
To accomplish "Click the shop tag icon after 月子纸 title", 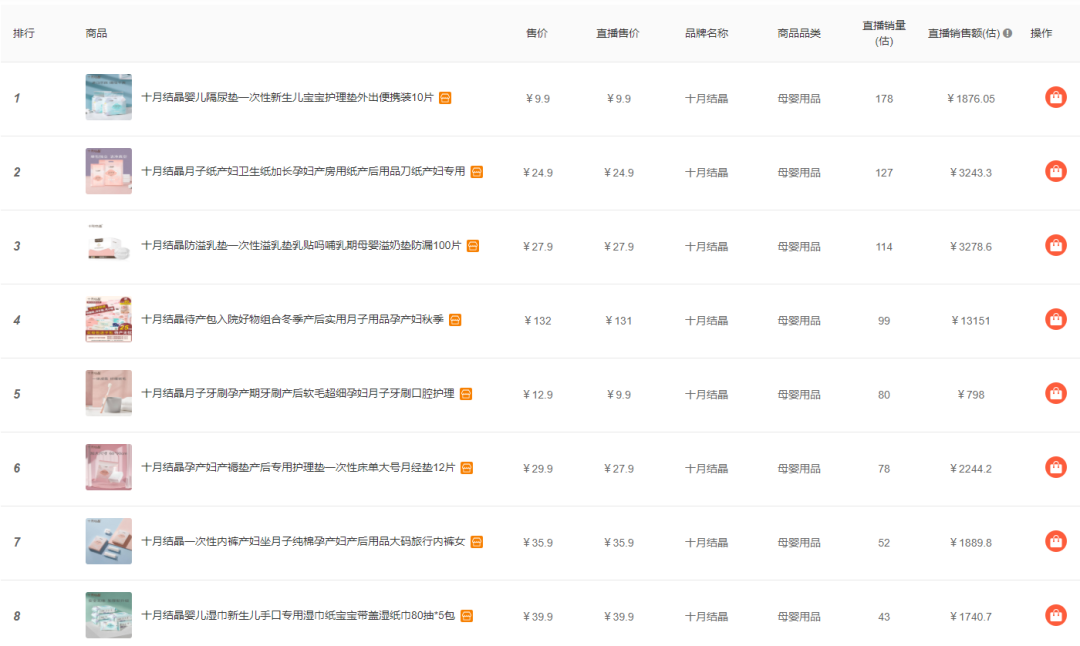I will [x=477, y=172].
